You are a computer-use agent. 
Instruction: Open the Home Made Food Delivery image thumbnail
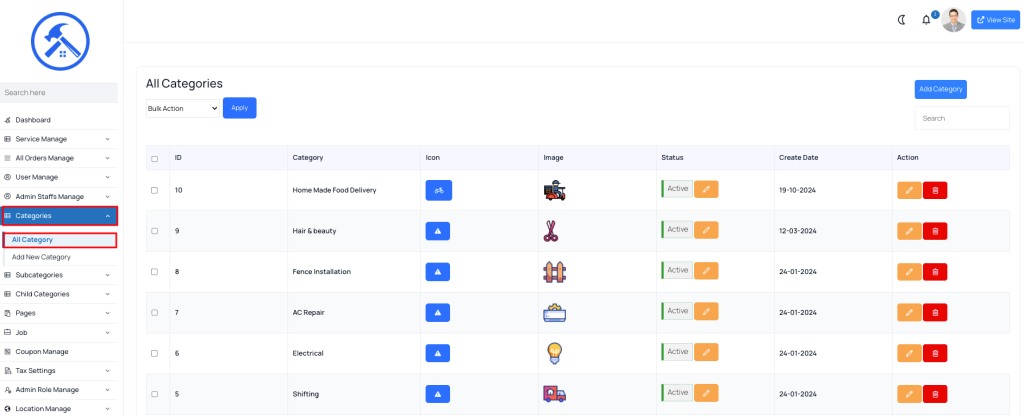pyautogui.click(x=554, y=190)
